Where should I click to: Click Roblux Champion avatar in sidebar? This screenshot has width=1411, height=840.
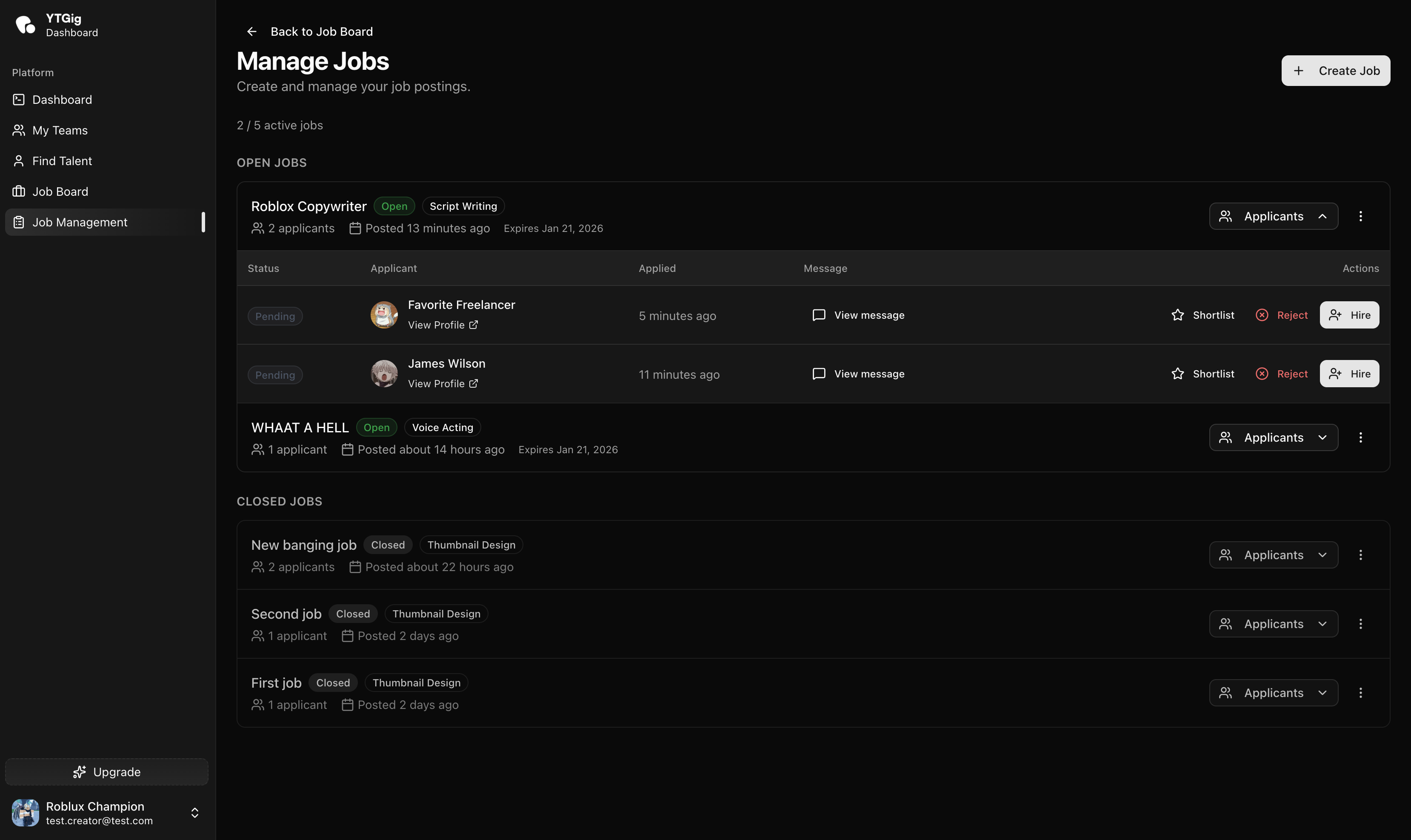point(26,813)
